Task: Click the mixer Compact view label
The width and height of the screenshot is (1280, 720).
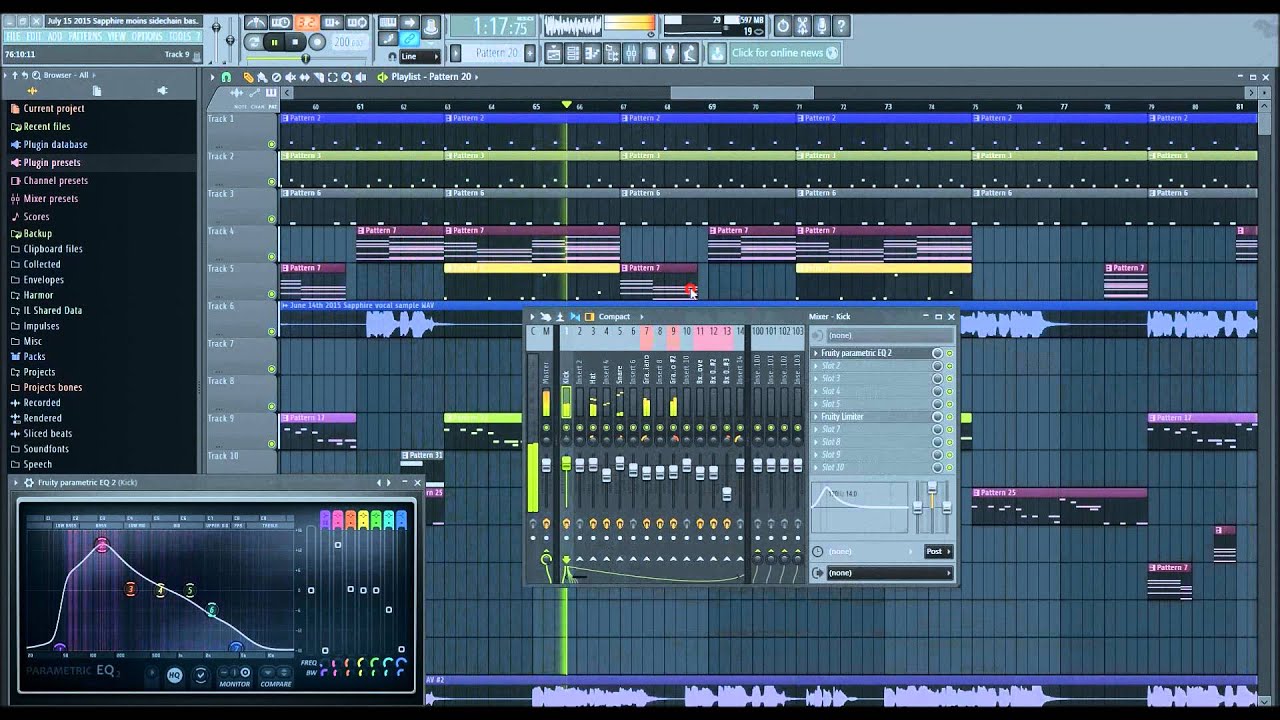Action: pos(614,317)
